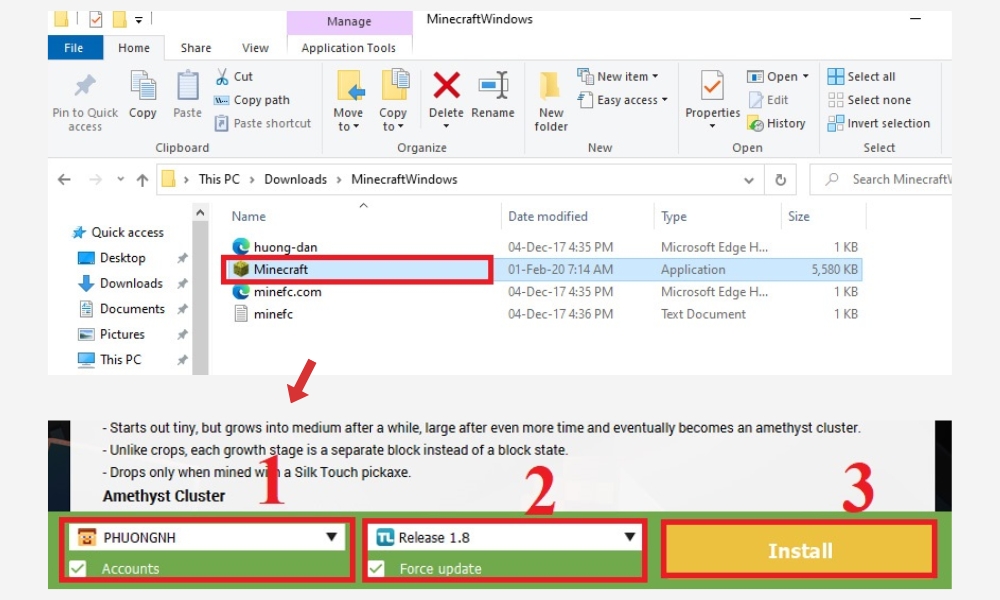Click Invert selection in ribbon
Viewport: 1000px width, 600px height.
pos(878,124)
